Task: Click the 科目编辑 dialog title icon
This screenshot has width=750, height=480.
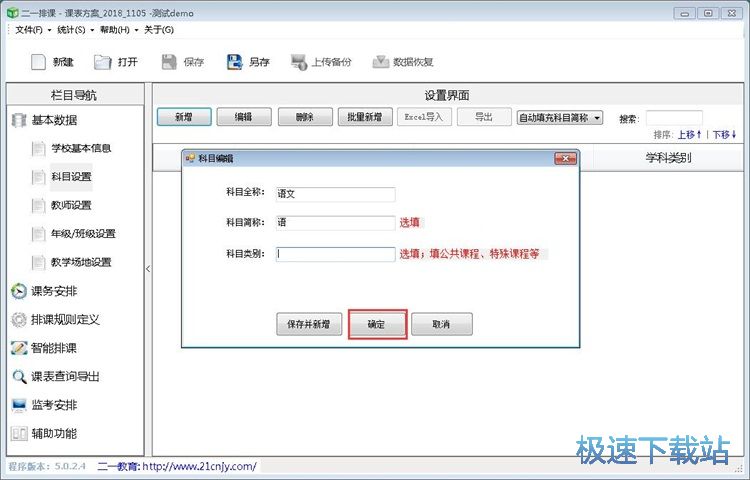Action: 190,158
